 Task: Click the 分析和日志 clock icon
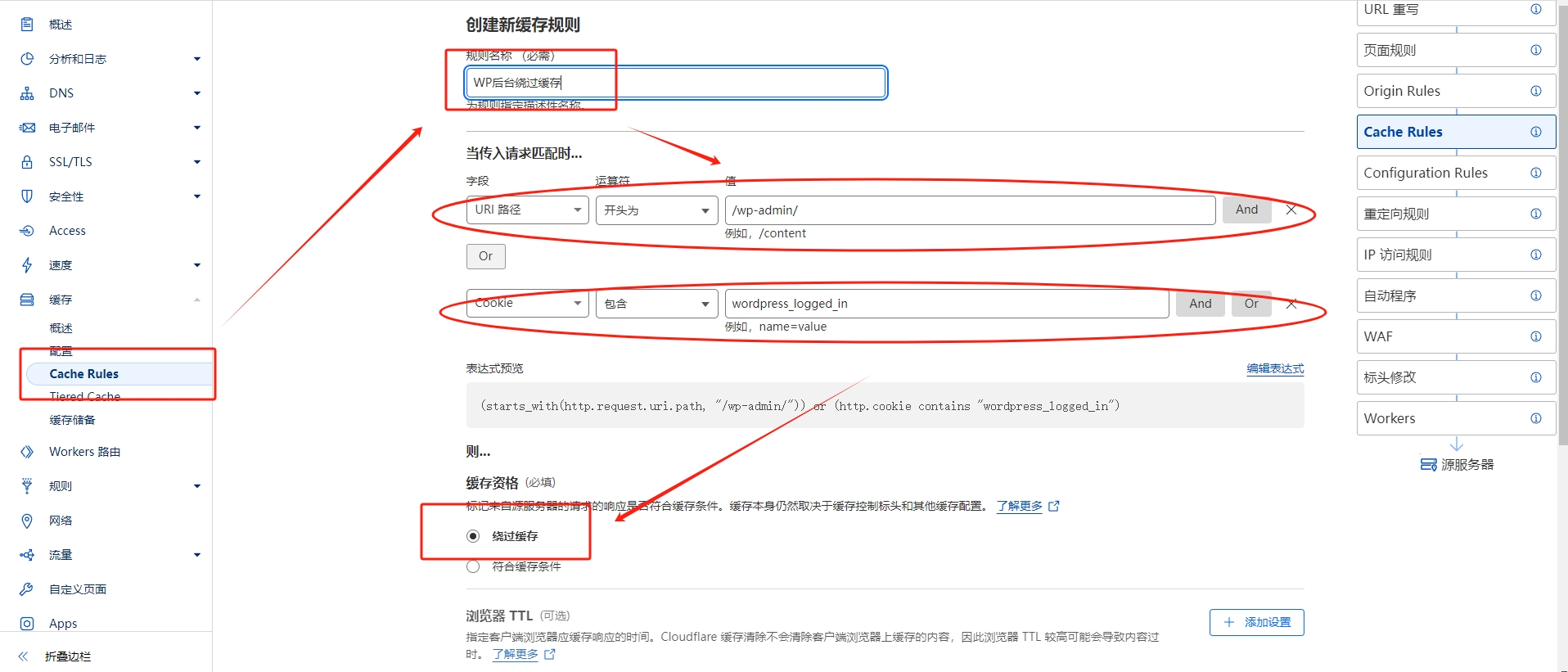tap(27, 59)
